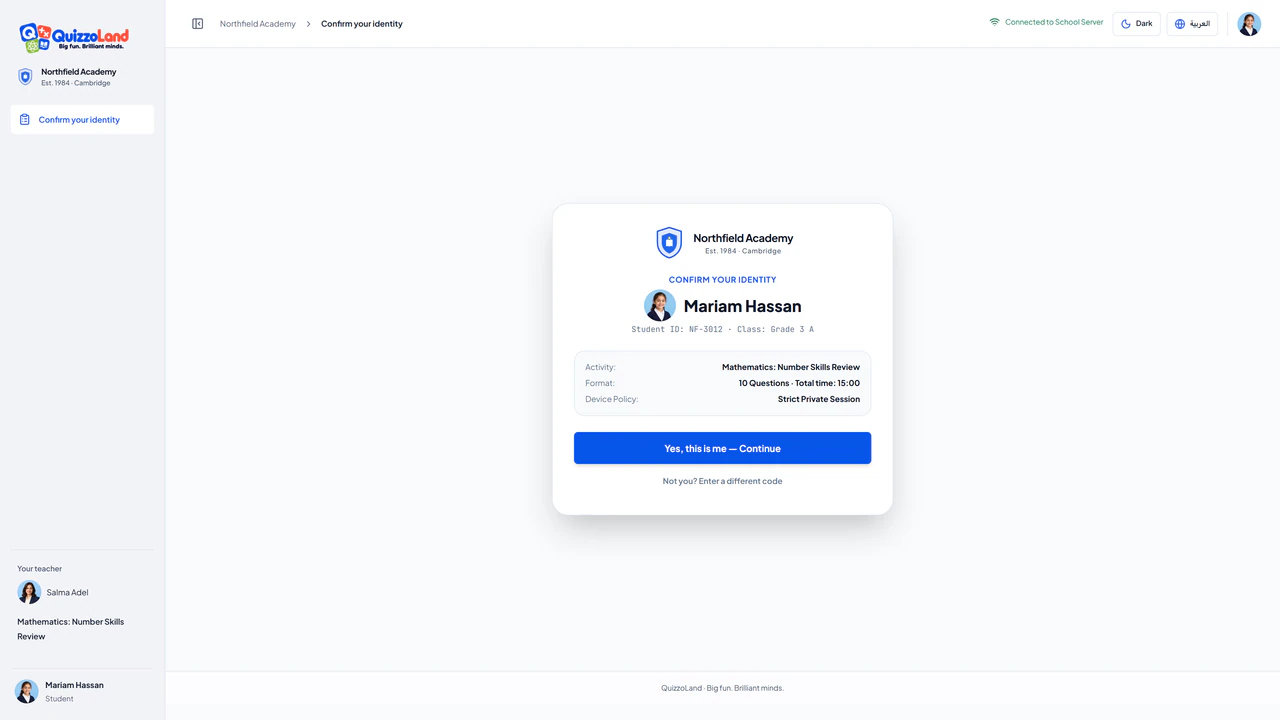Image resolution: width=1280 pixels, height=720 pixels.
Task: Click the Wi-Fi connection status icon
Action: [x=995, y=22]
